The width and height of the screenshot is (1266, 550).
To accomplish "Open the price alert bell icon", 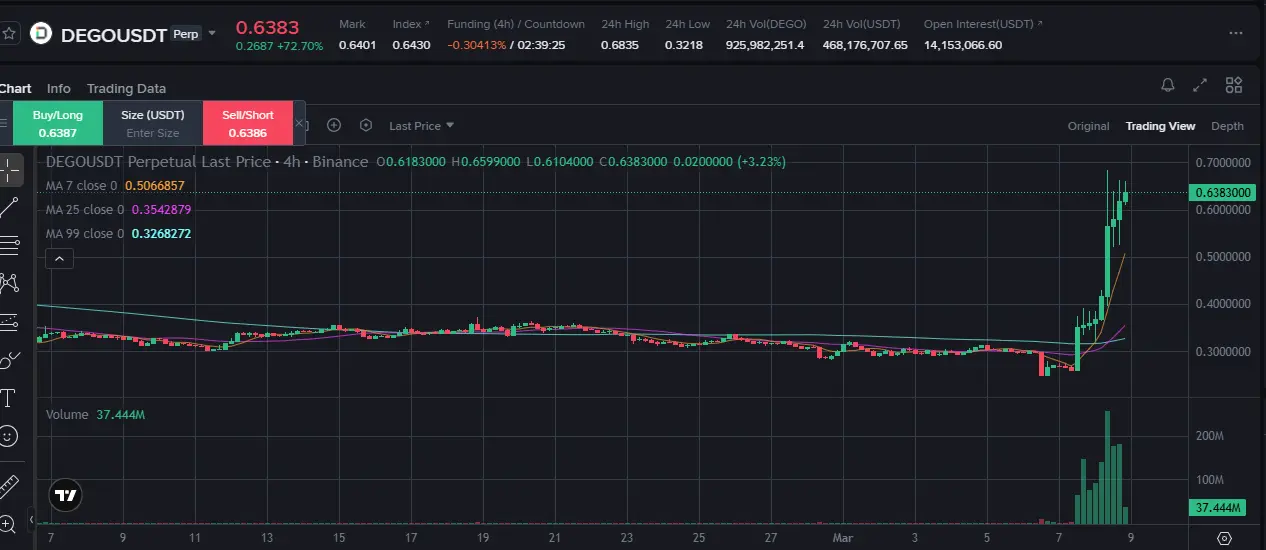I will [1168, 85].
